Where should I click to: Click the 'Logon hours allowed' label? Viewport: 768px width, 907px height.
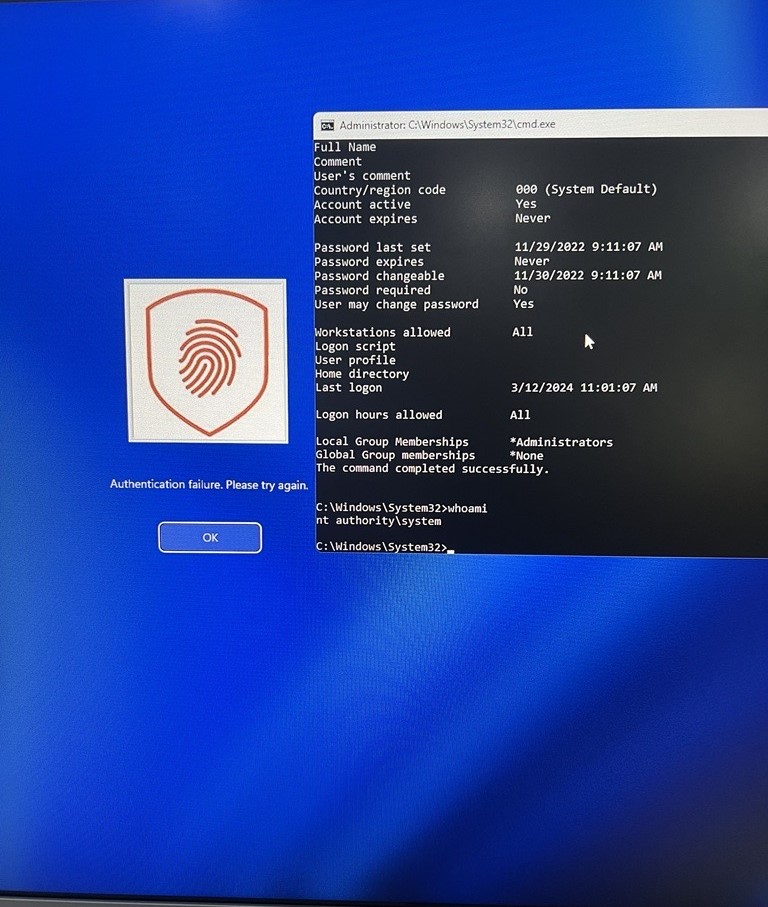point(379,415)
